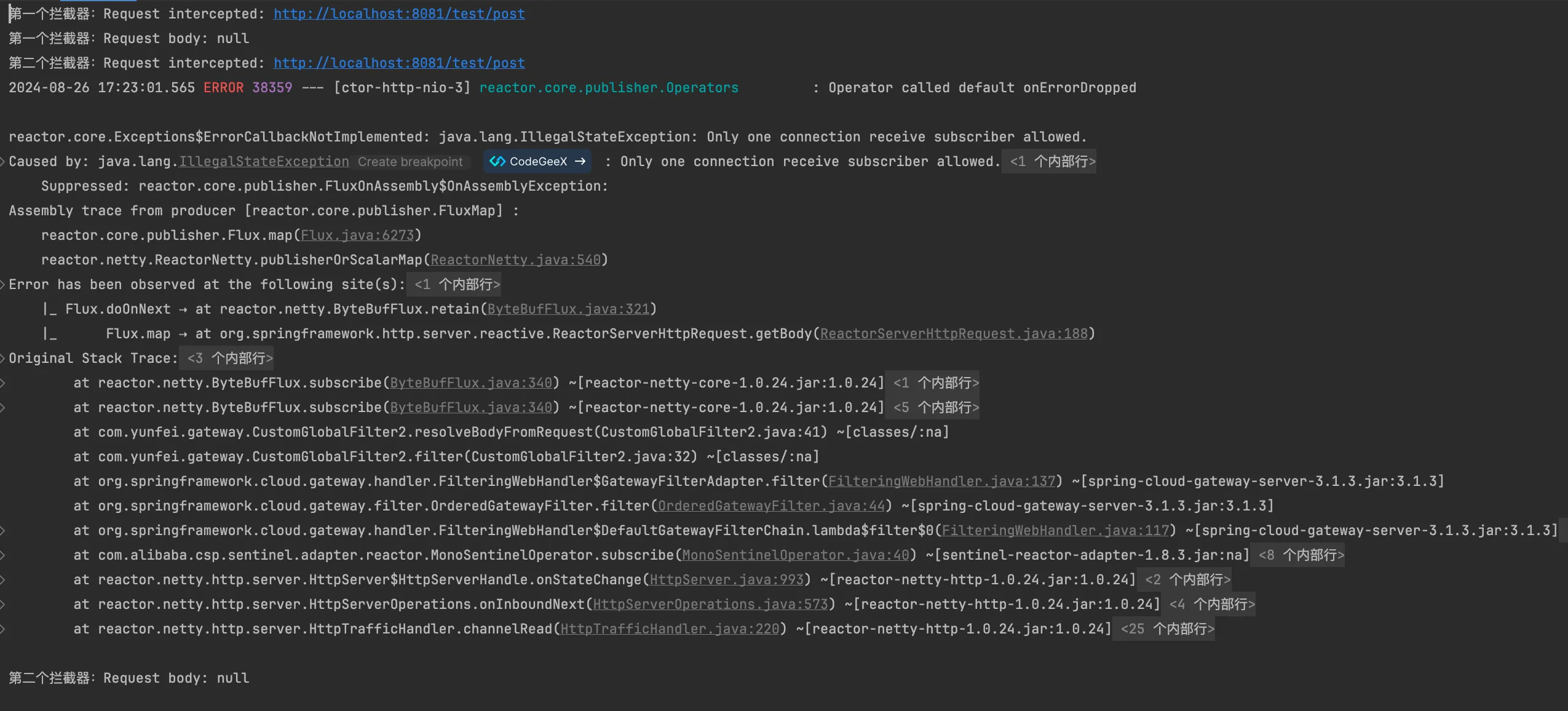The image size is (1568, 711).
Task: Click the timestamp 2024-08-26 17:23:01.565
Action: pyautogui.click(x=101, y=87)
